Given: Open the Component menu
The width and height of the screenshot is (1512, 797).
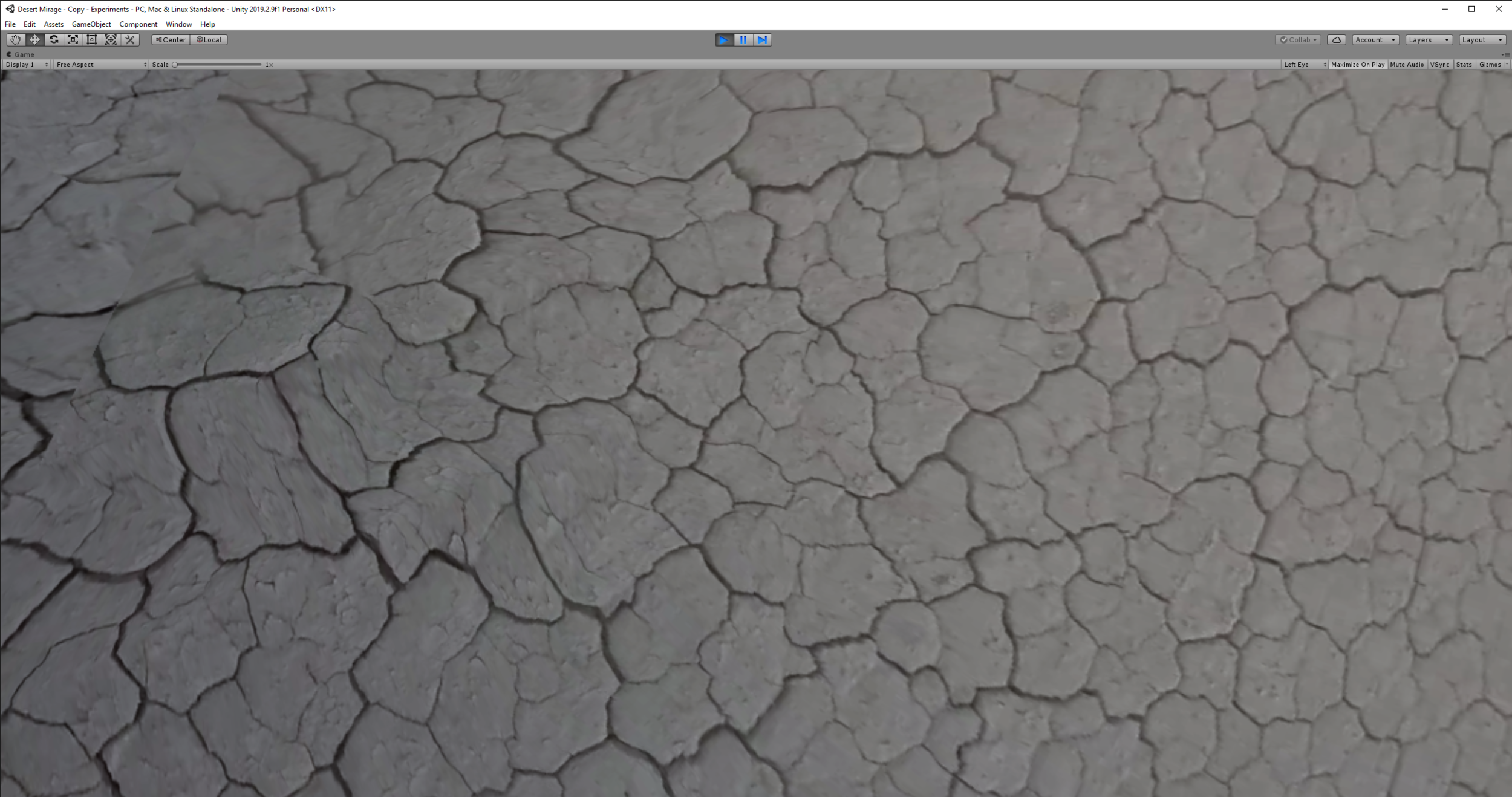Looking at the screenshot, I should pos(138,24).
